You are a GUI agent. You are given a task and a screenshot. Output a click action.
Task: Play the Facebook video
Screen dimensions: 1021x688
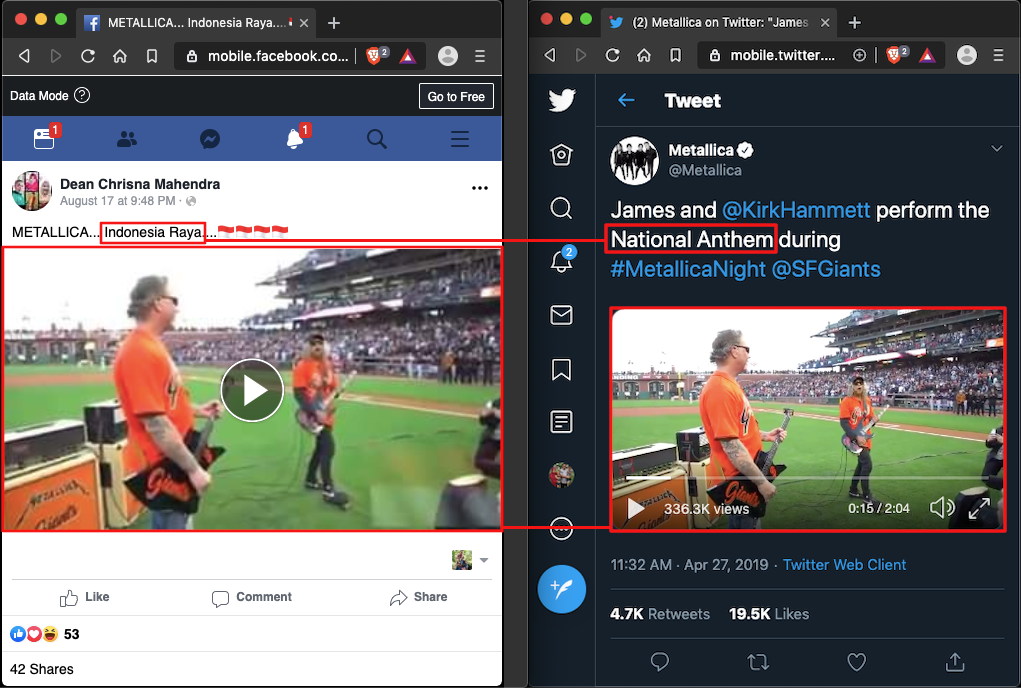click(252, 390)
